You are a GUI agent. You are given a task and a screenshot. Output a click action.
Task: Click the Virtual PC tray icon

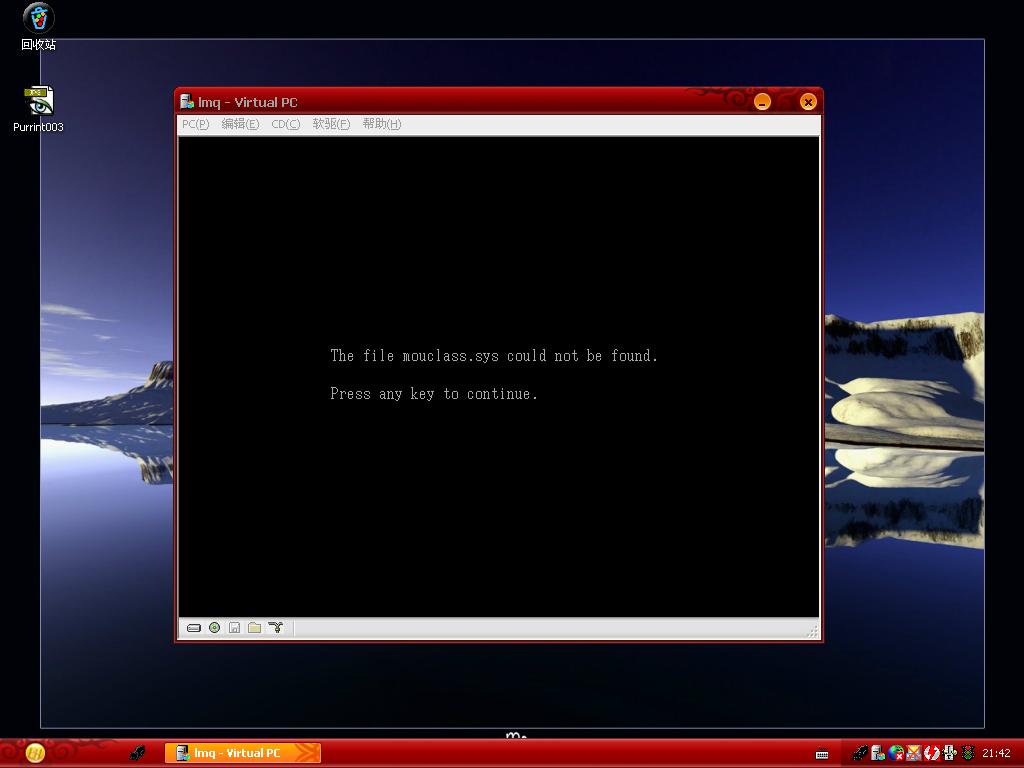[878, 753]
